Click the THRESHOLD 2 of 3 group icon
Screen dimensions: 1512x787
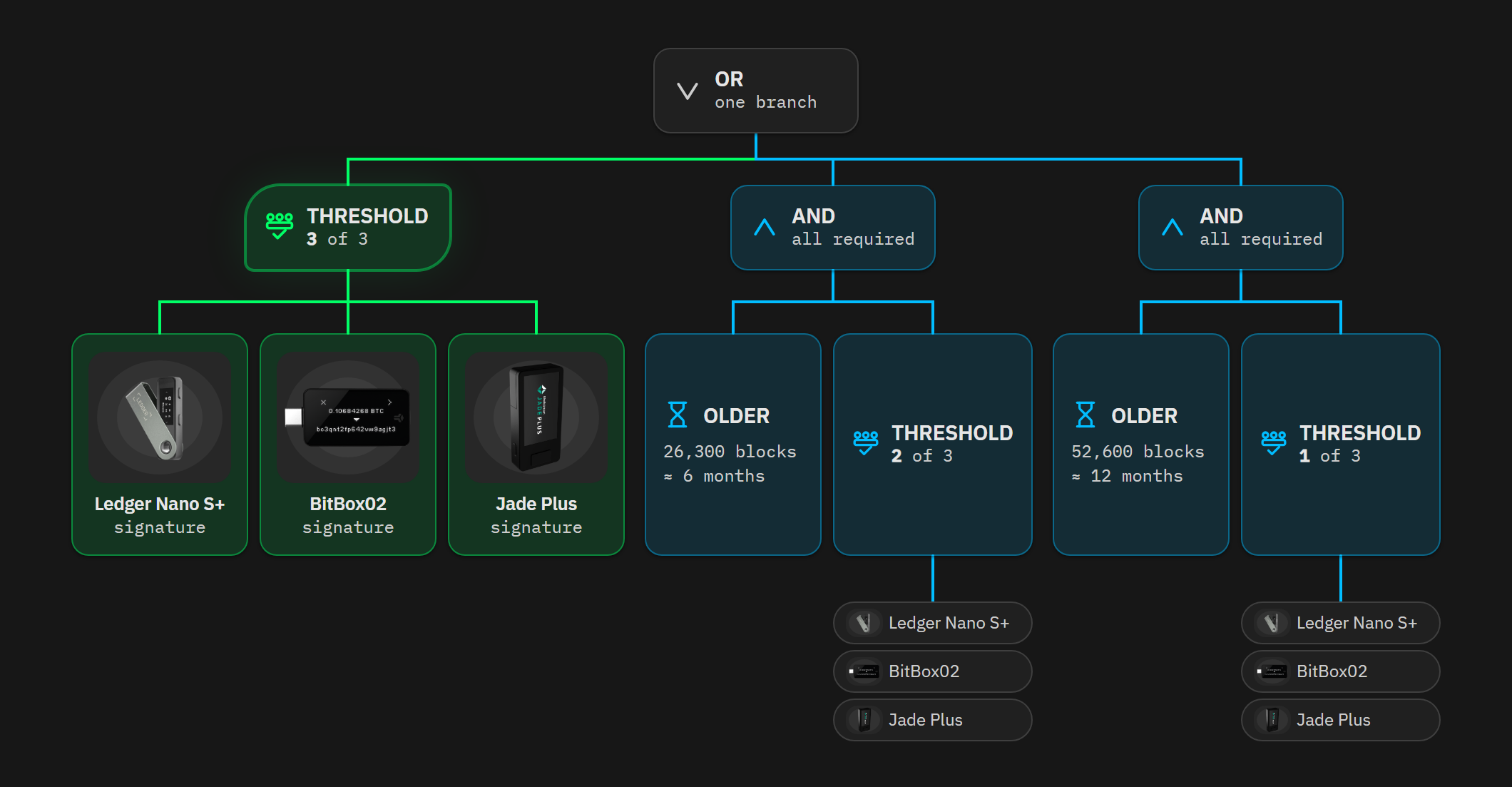(866, 443)
